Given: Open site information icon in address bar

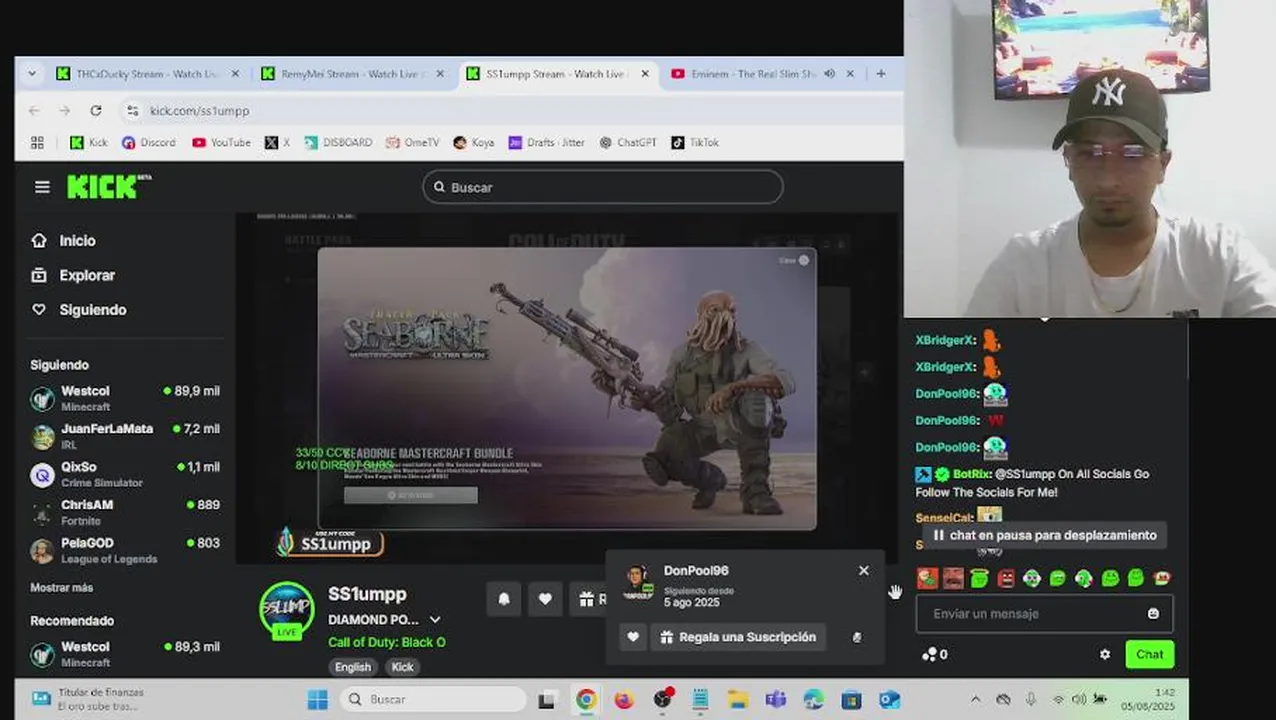Looking at the screenshot, I should pos(132,111).
